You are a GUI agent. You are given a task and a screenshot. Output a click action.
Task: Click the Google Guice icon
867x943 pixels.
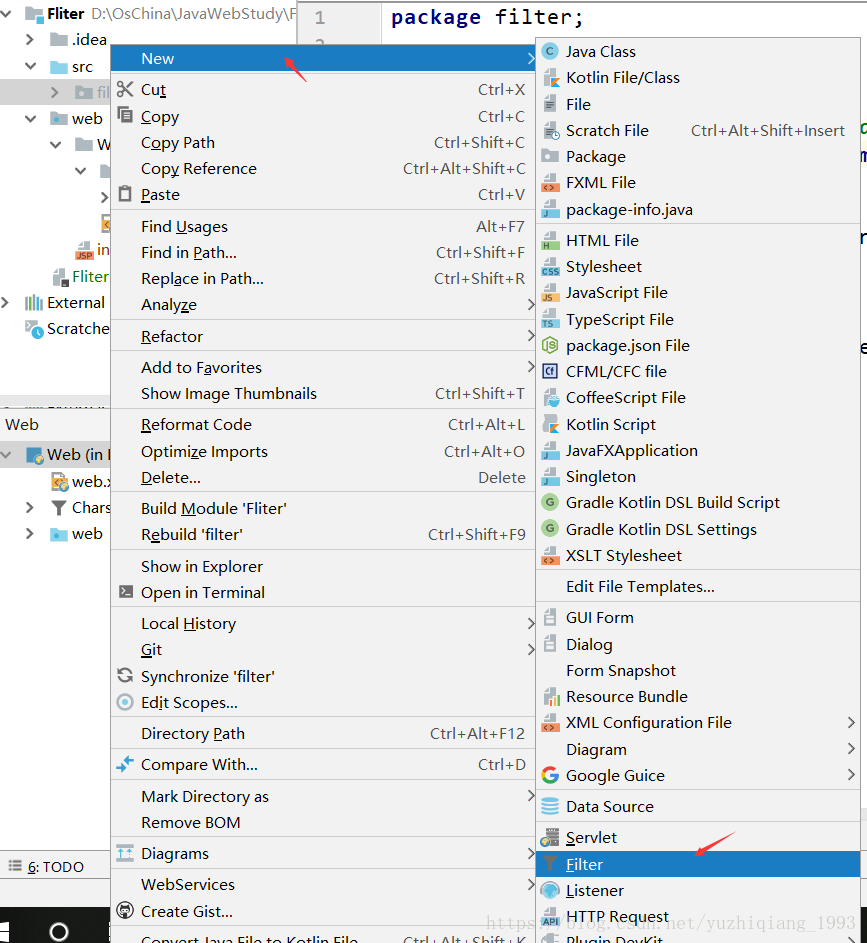pyautogui.click(x=550, y=776)
